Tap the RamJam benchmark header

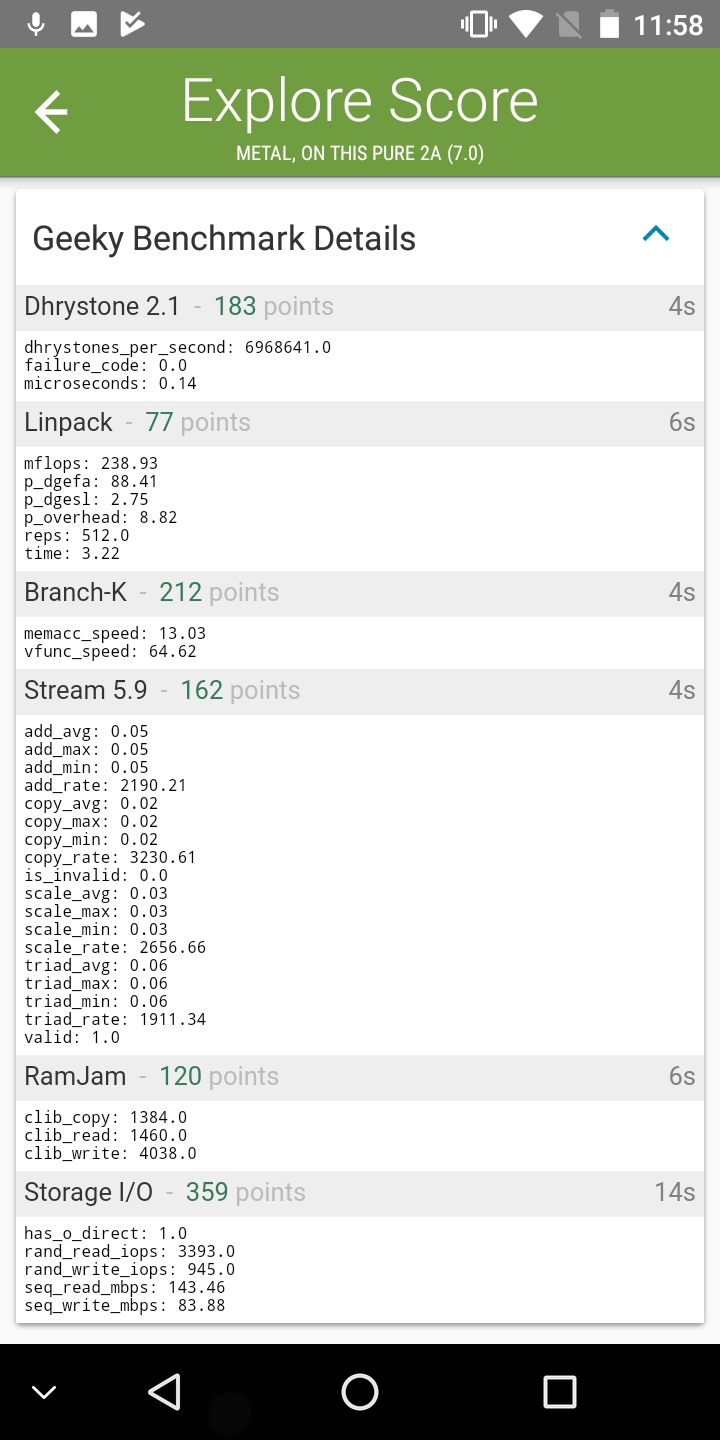pyautogui.click(x=360, y=1077)
